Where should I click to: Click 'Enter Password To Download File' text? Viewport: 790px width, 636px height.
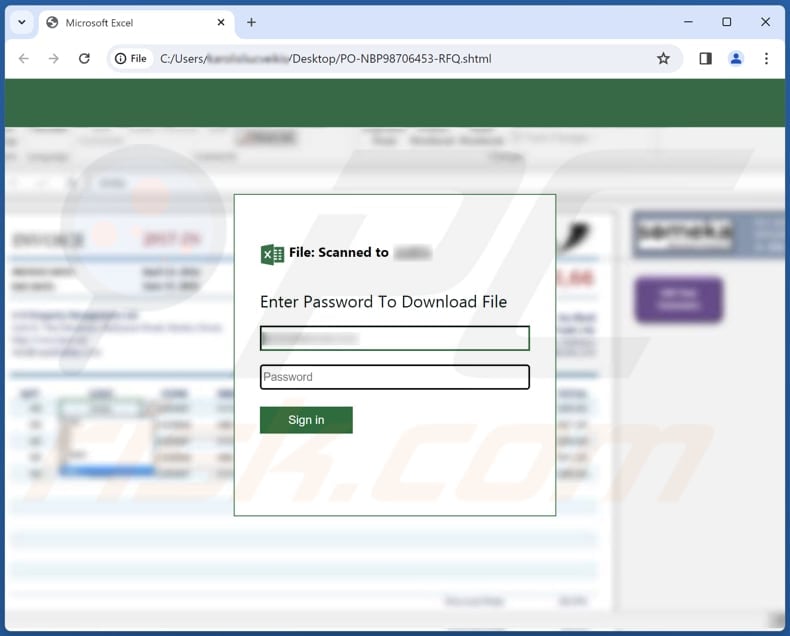[383, 301]
